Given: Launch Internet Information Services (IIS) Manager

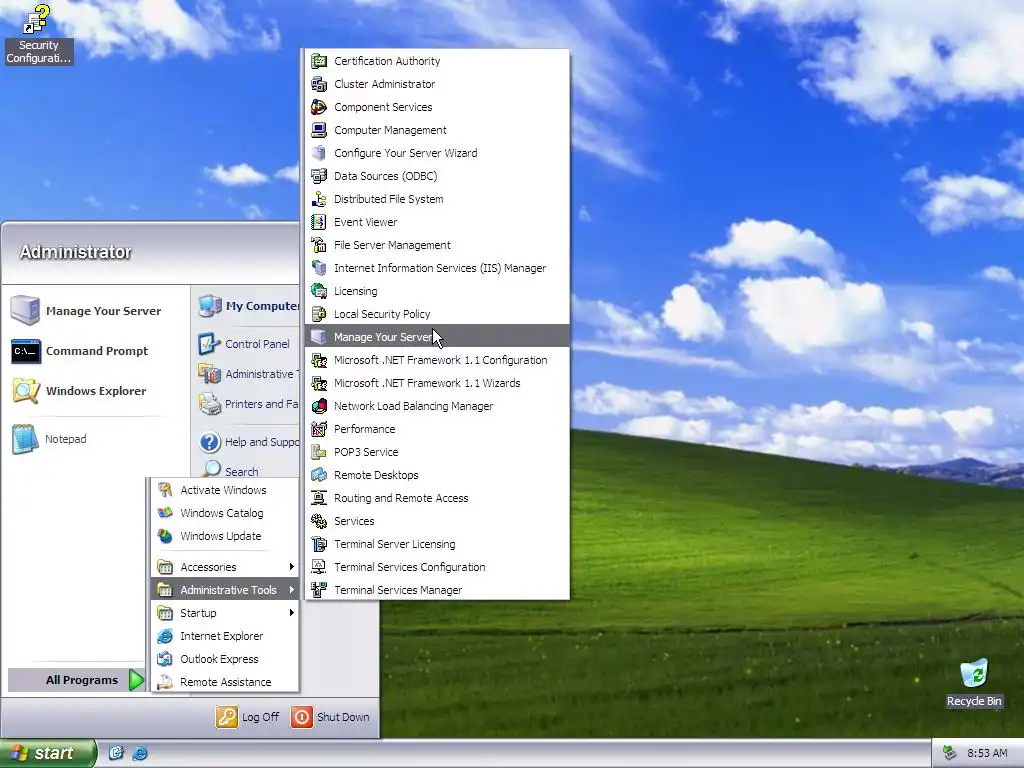Looking at the screenshot, I should click(437, 268).
